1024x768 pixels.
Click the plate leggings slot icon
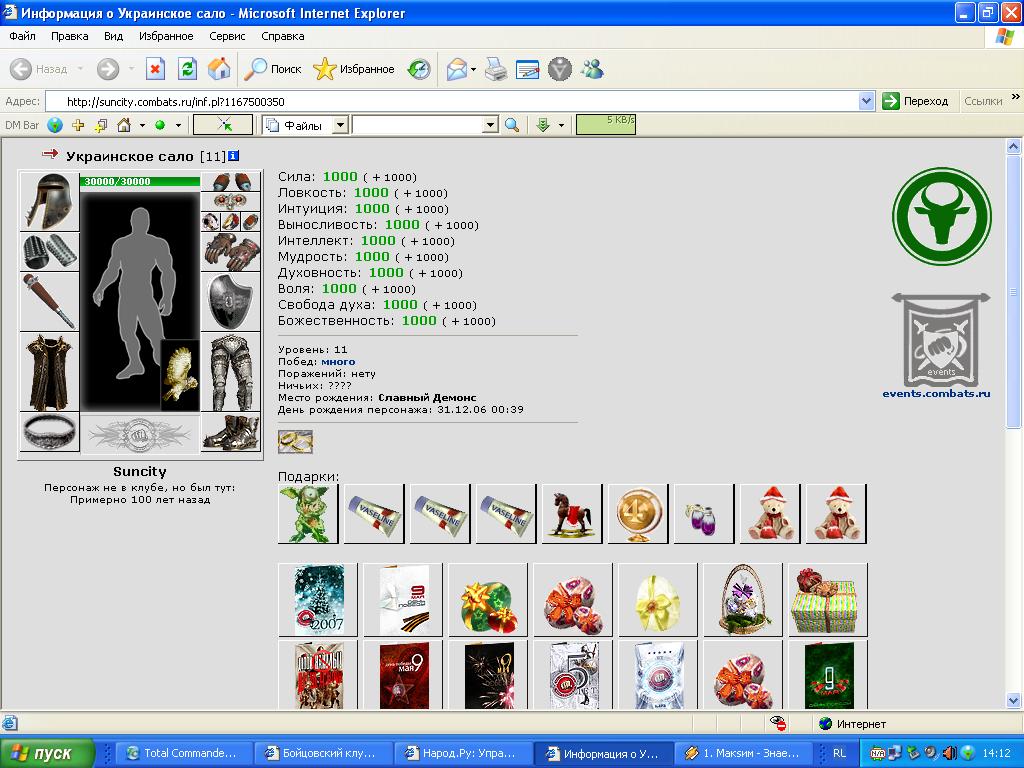[231, 372]
